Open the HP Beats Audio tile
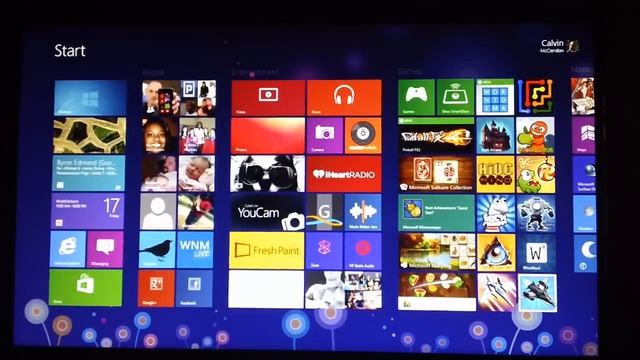The image size is (640, 360). (363, 251)
